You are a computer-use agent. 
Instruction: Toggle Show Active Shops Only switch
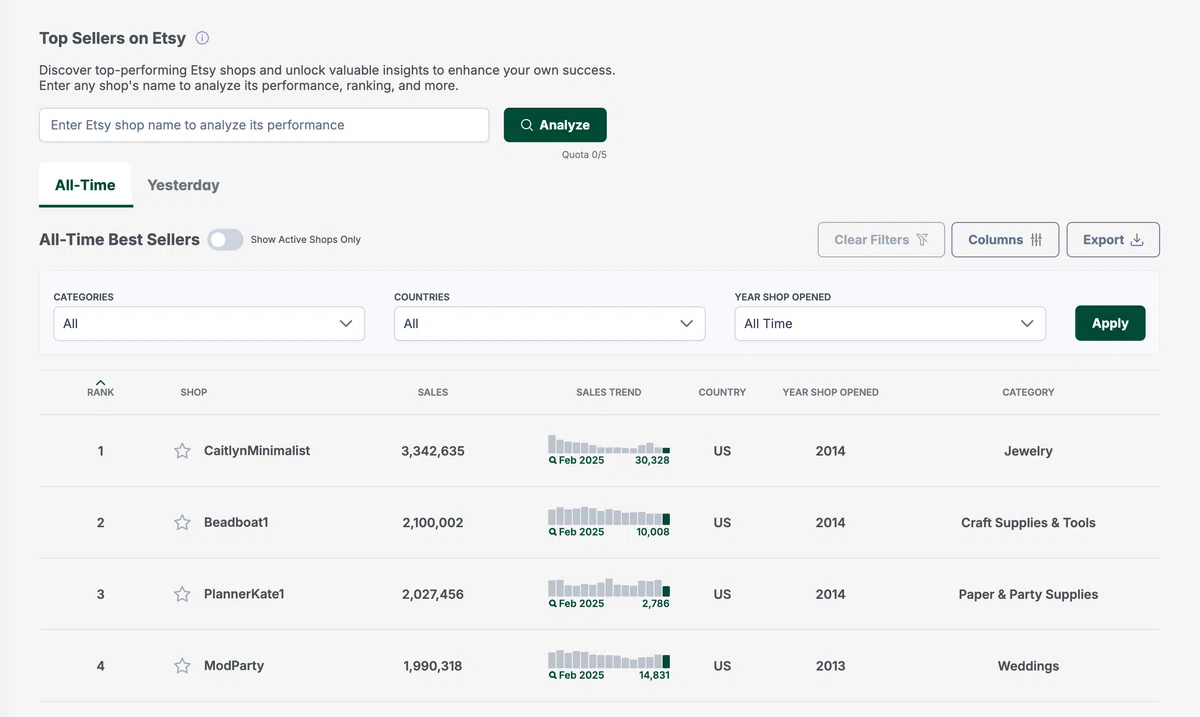pyautogui.click(x=225, y=240)
